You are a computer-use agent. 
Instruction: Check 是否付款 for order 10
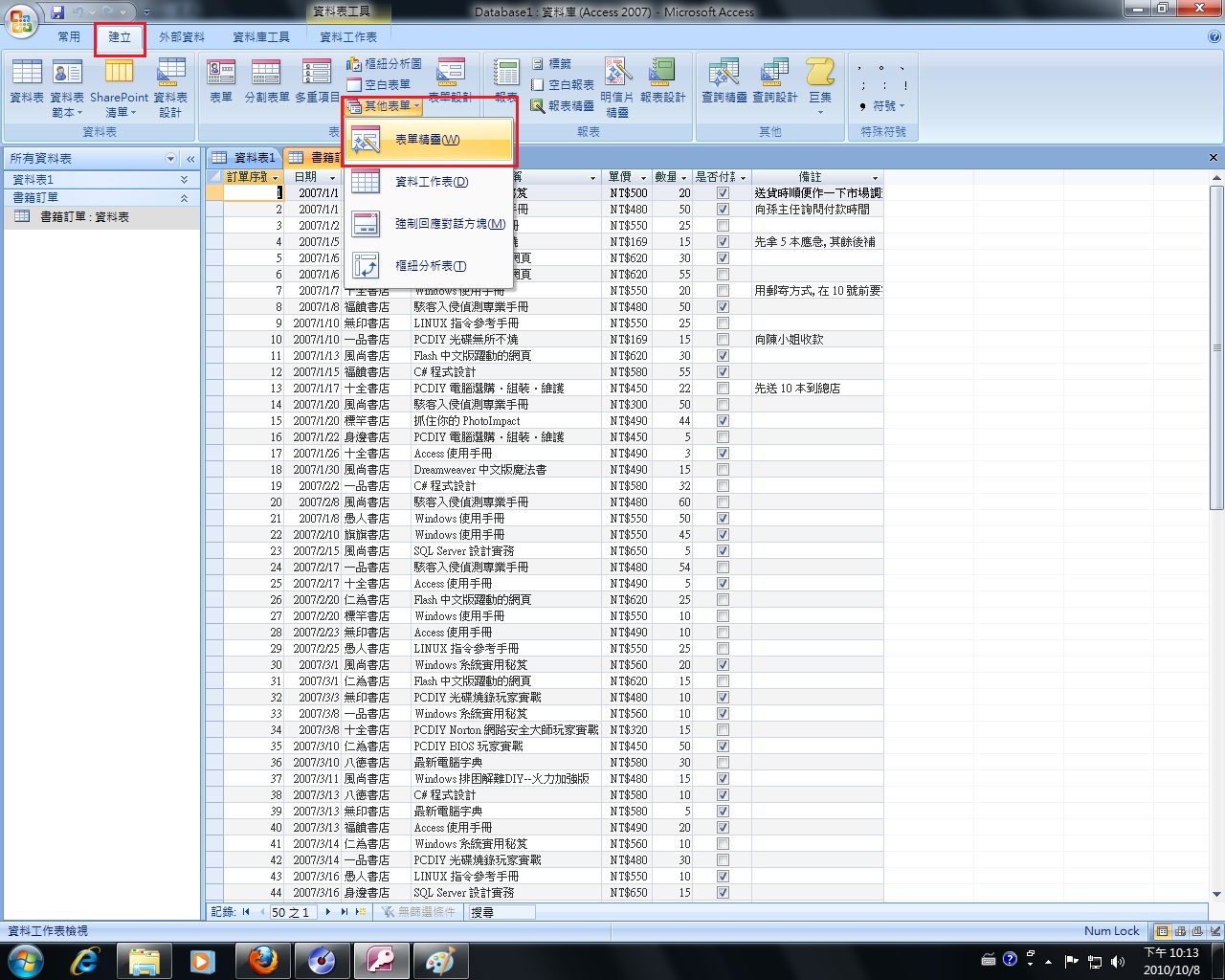click(x=723, y=339)
